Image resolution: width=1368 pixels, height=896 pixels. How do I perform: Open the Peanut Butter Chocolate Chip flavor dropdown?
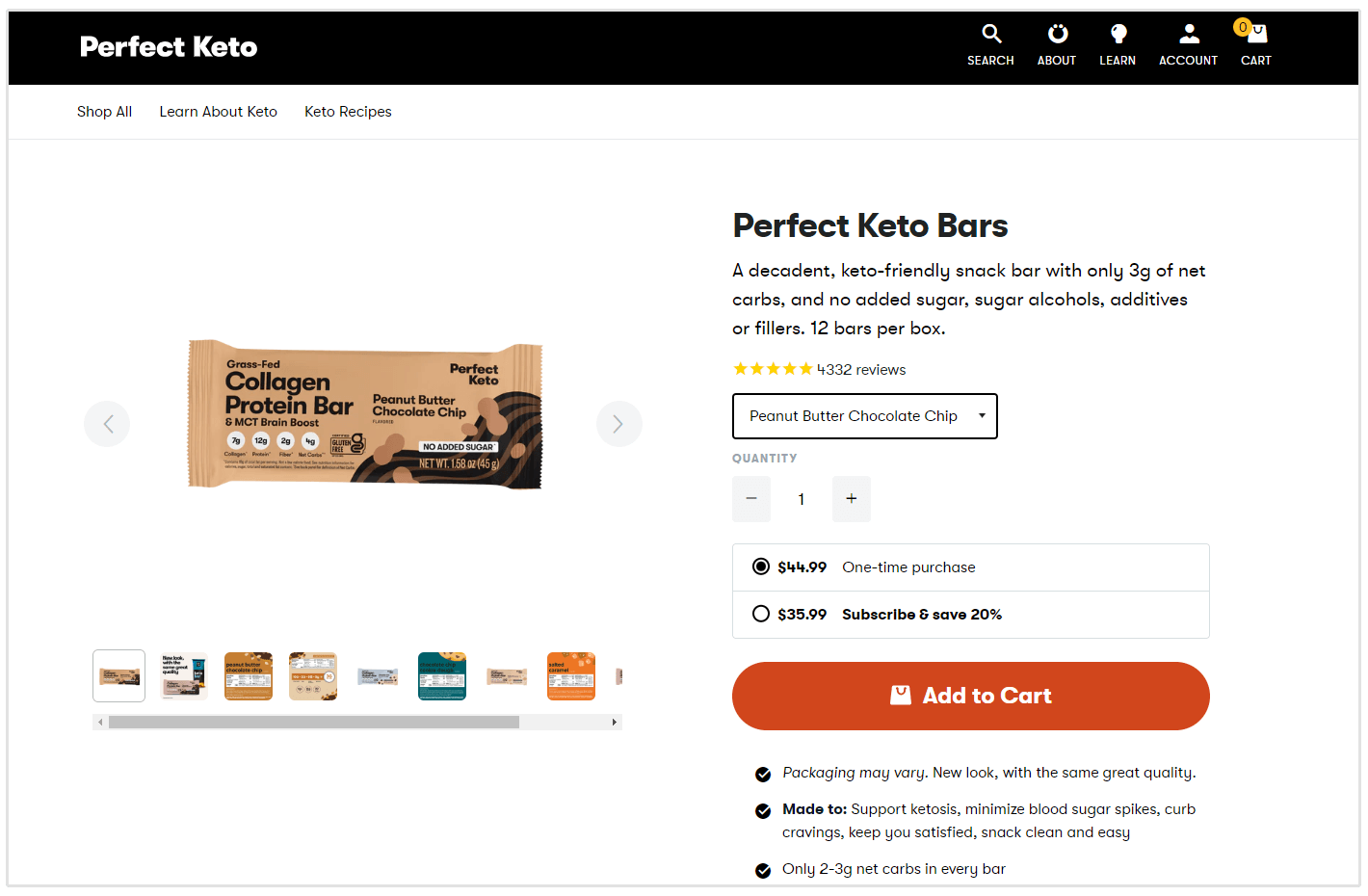864,415
